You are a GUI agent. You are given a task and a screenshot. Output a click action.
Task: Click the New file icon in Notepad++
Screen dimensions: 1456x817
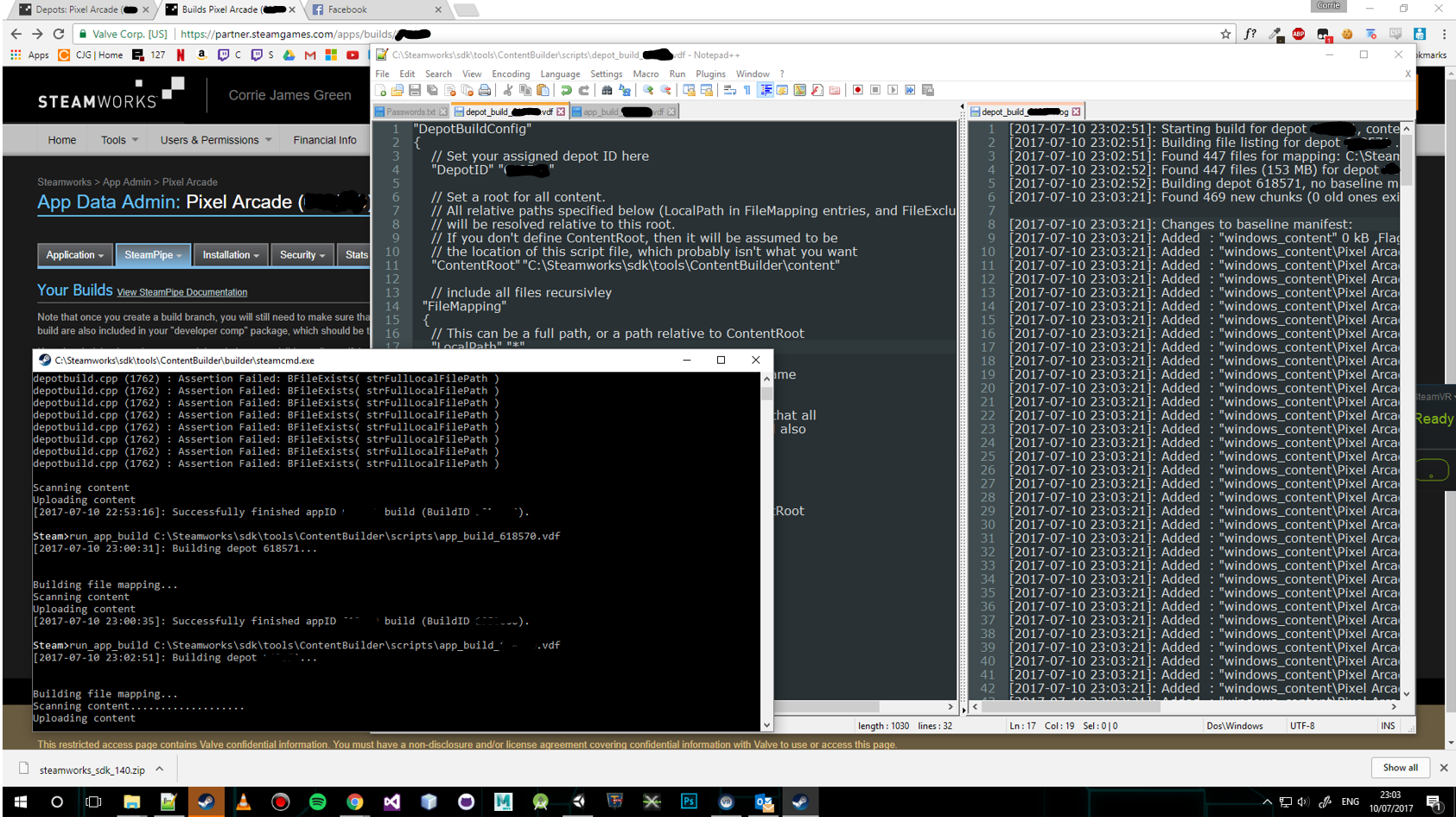[380, 90]
